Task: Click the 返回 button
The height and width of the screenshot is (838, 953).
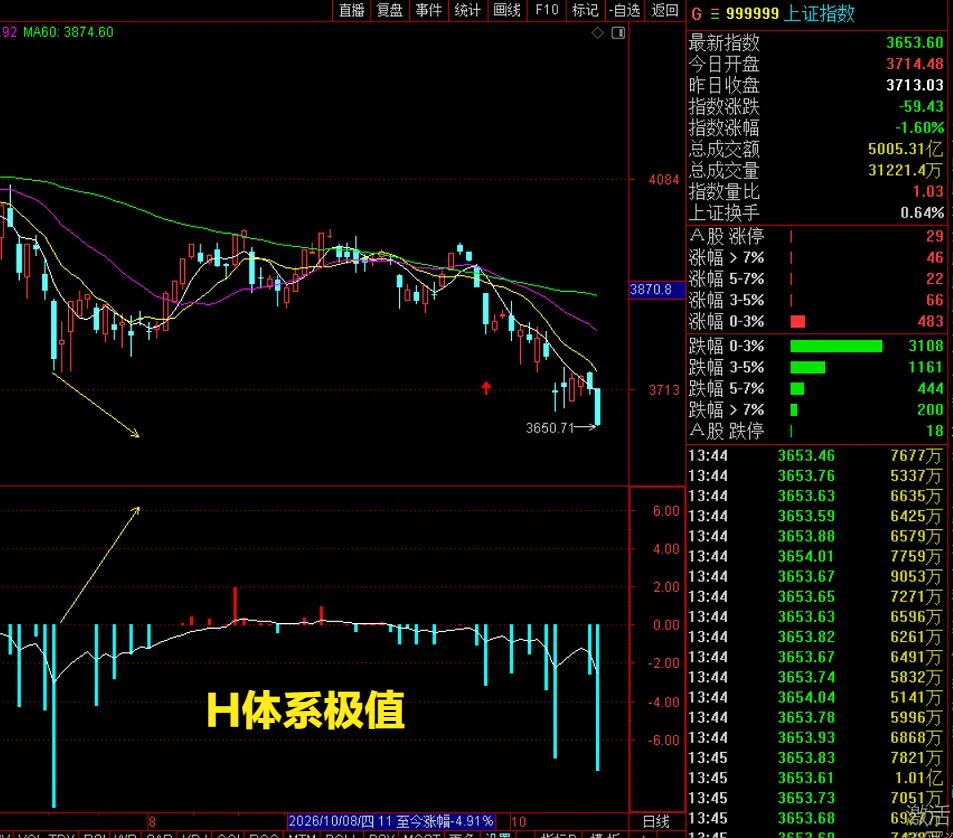Action: click(664, 10)
